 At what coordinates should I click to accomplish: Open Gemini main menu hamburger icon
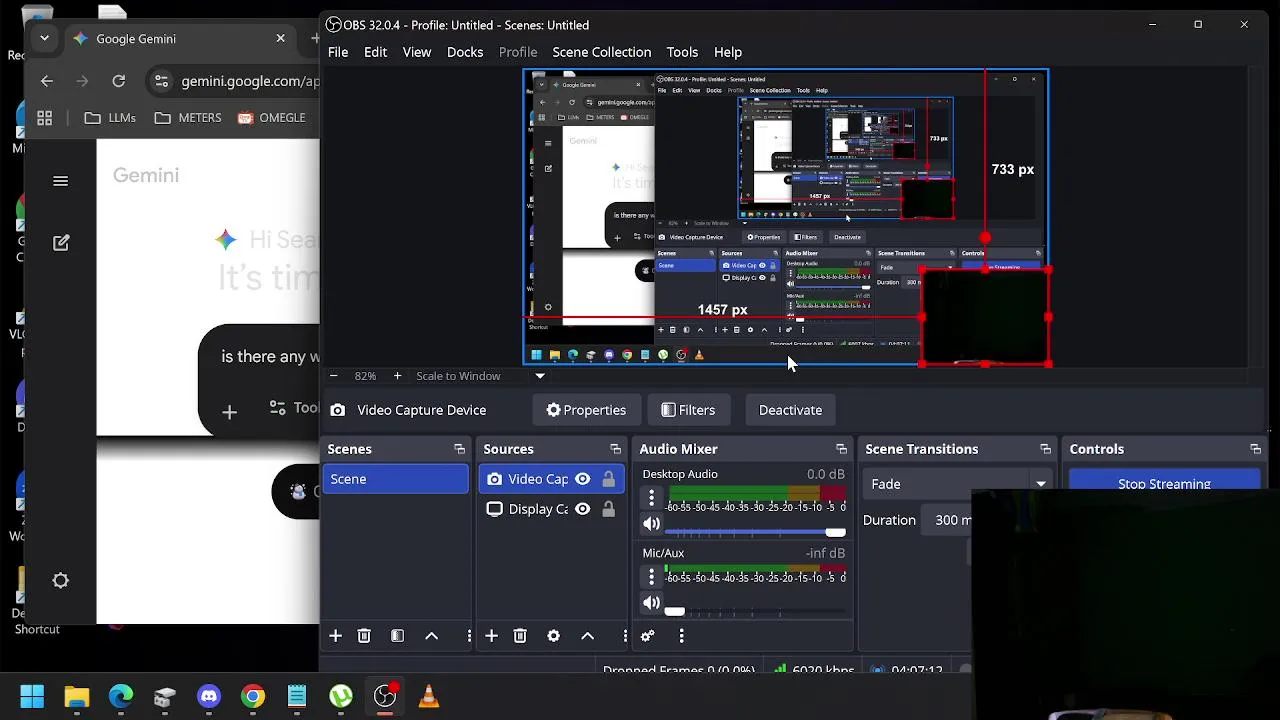click(x=60, y=181)
